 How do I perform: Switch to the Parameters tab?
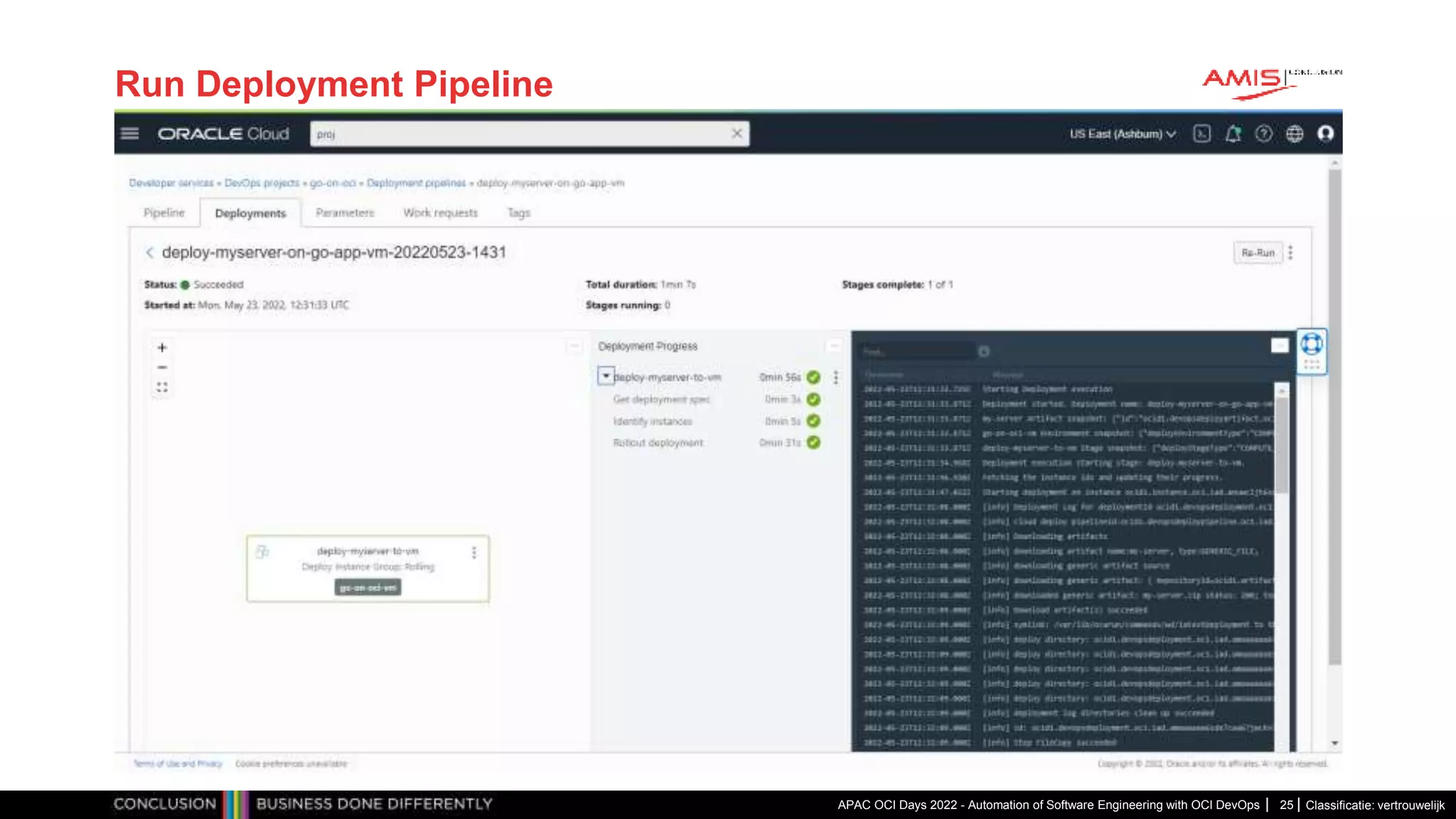click(345, 213)
